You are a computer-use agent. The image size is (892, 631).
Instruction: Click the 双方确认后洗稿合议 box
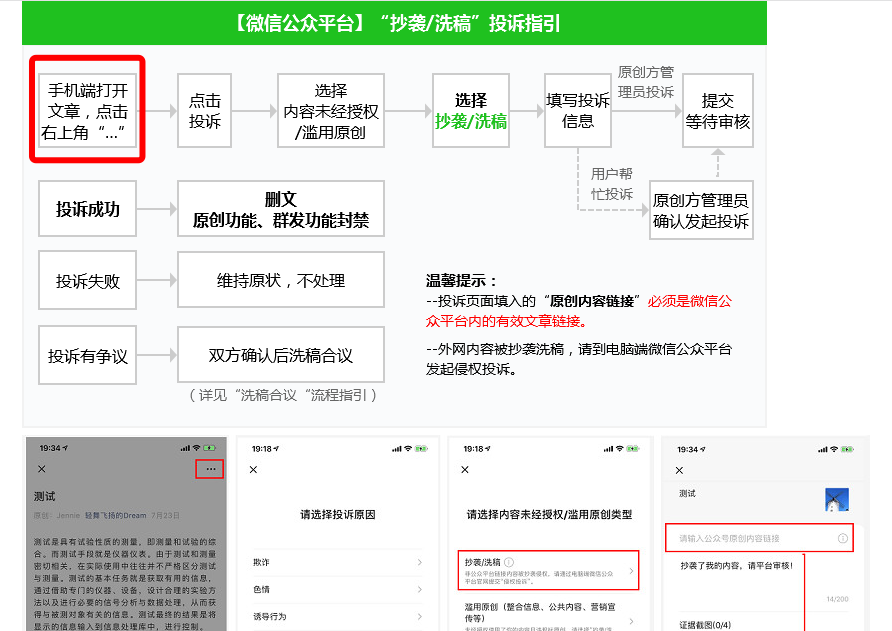coord(280,355)
